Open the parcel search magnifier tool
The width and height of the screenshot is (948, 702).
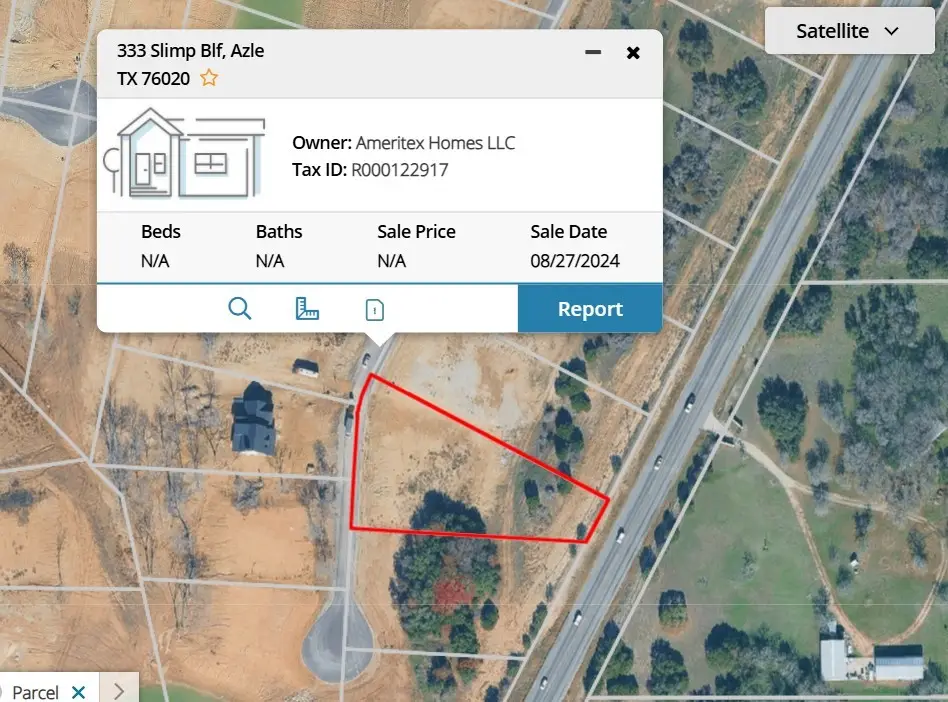240,308
